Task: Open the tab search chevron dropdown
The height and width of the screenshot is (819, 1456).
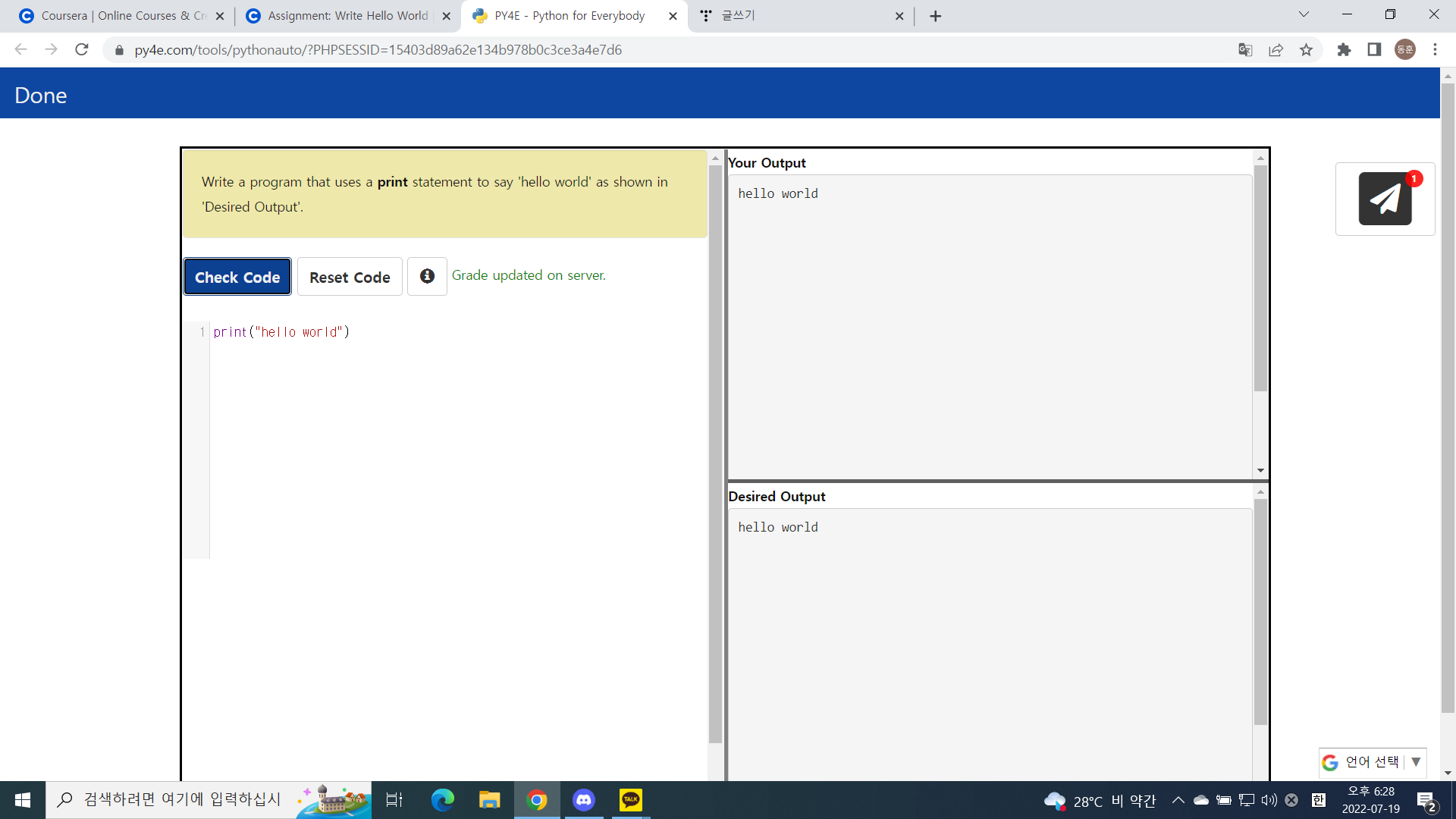Action: point(1304,15)
